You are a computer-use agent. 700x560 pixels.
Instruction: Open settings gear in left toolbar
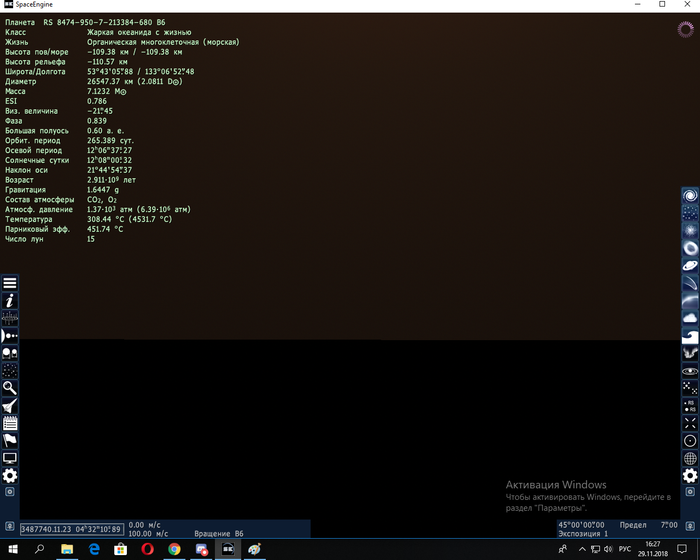(x=10, y=475)
